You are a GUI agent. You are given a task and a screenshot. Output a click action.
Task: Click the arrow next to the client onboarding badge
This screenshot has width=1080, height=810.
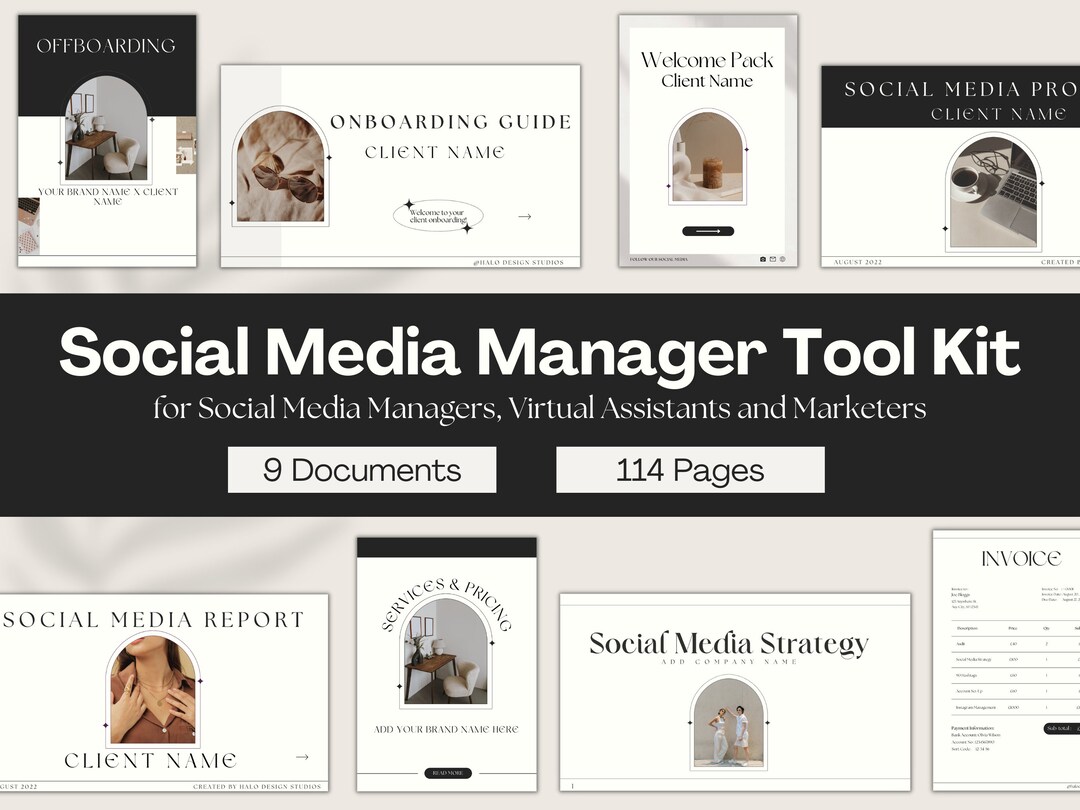click(x=525, y=217)
